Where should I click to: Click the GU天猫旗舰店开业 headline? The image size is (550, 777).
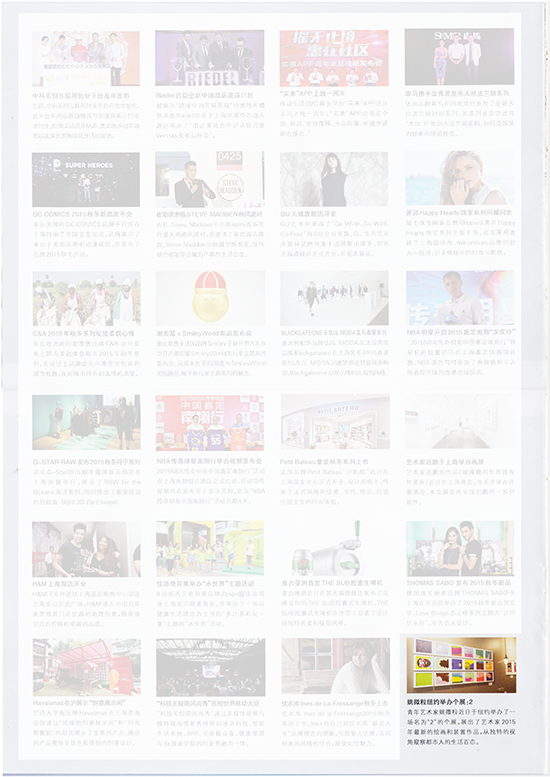(x=308, y=214)
